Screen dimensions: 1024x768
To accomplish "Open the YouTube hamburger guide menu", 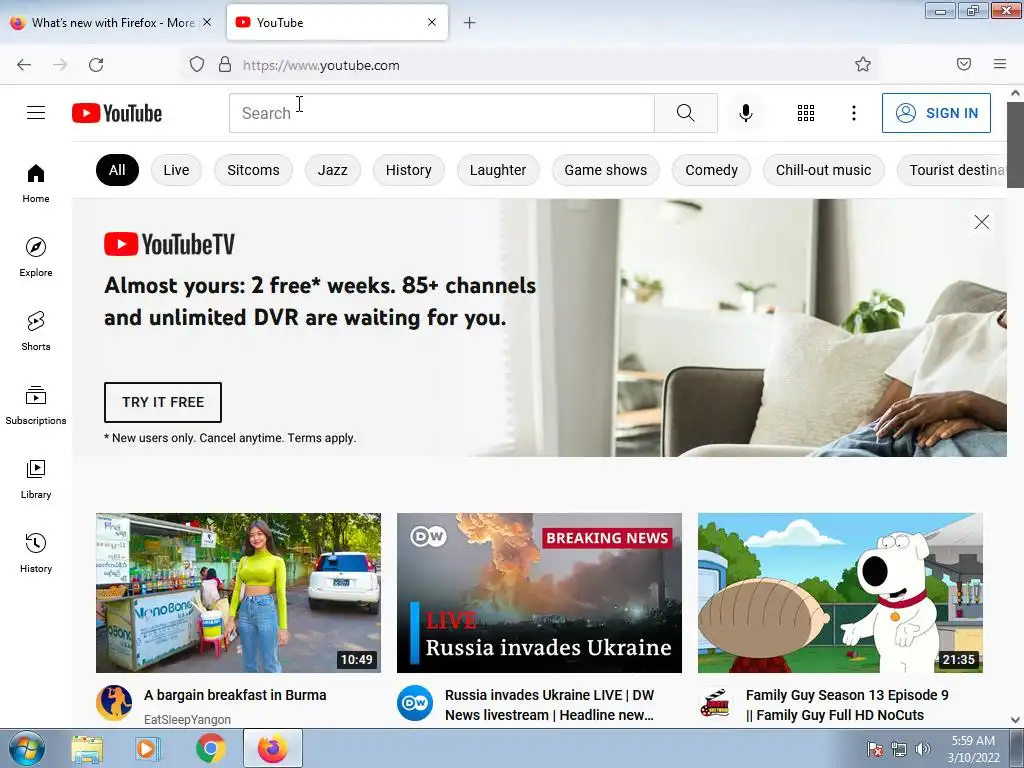I will pos(36,113).
